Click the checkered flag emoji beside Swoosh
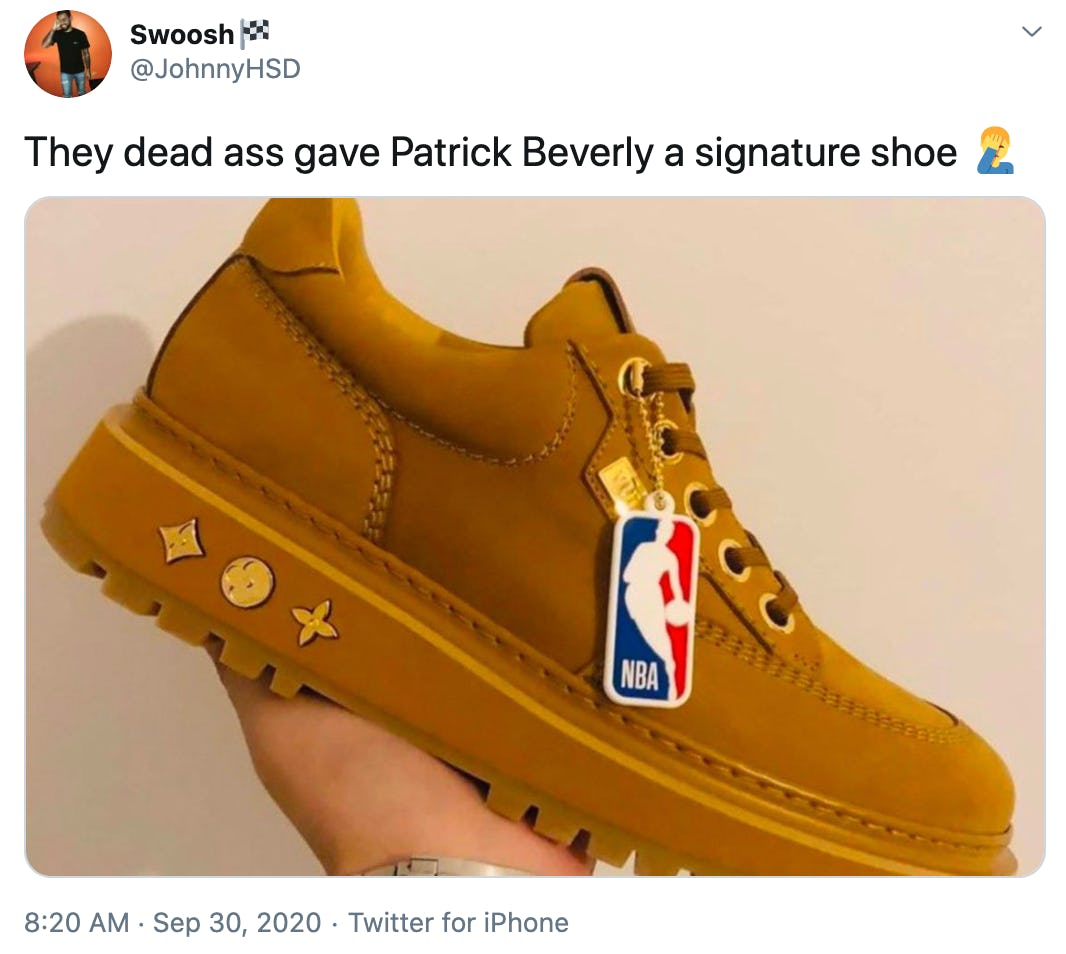 (x=253, y=34)
